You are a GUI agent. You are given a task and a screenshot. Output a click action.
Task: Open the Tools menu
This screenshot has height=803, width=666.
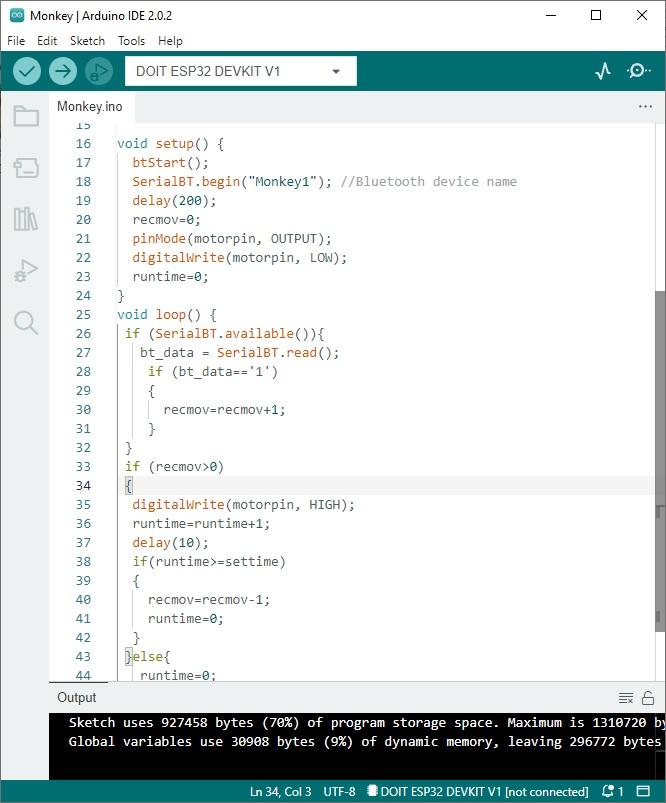click(132, 41)
